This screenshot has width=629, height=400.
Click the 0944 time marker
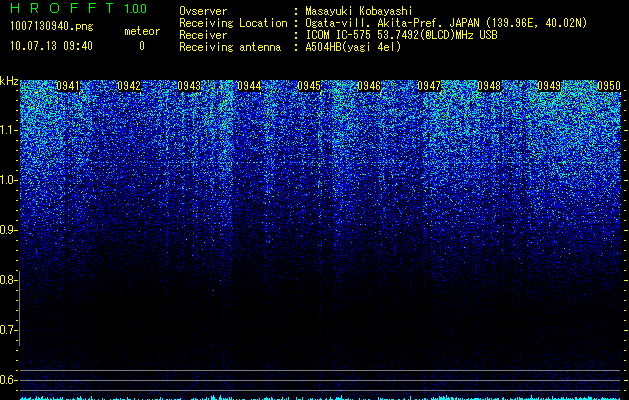click(249, 86)
